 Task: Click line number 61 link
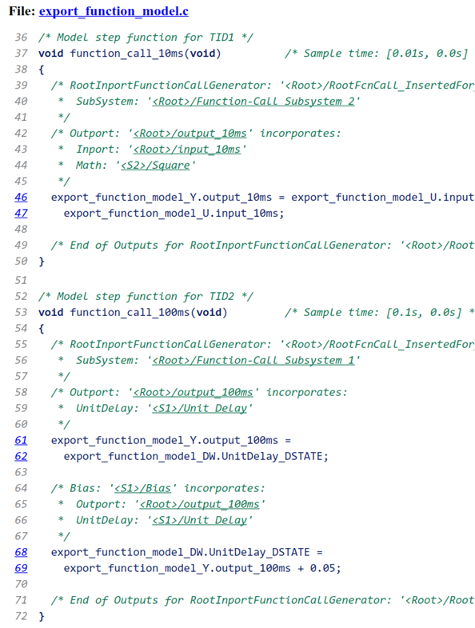point(21,440)
